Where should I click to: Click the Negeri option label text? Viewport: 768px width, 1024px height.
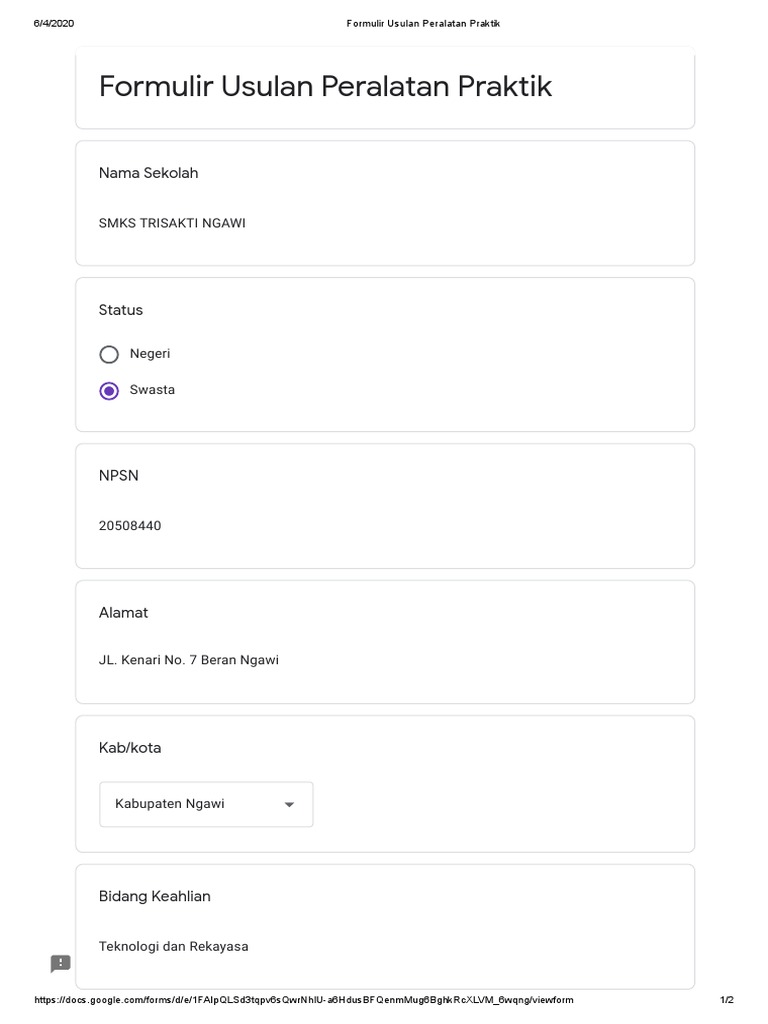150,354
